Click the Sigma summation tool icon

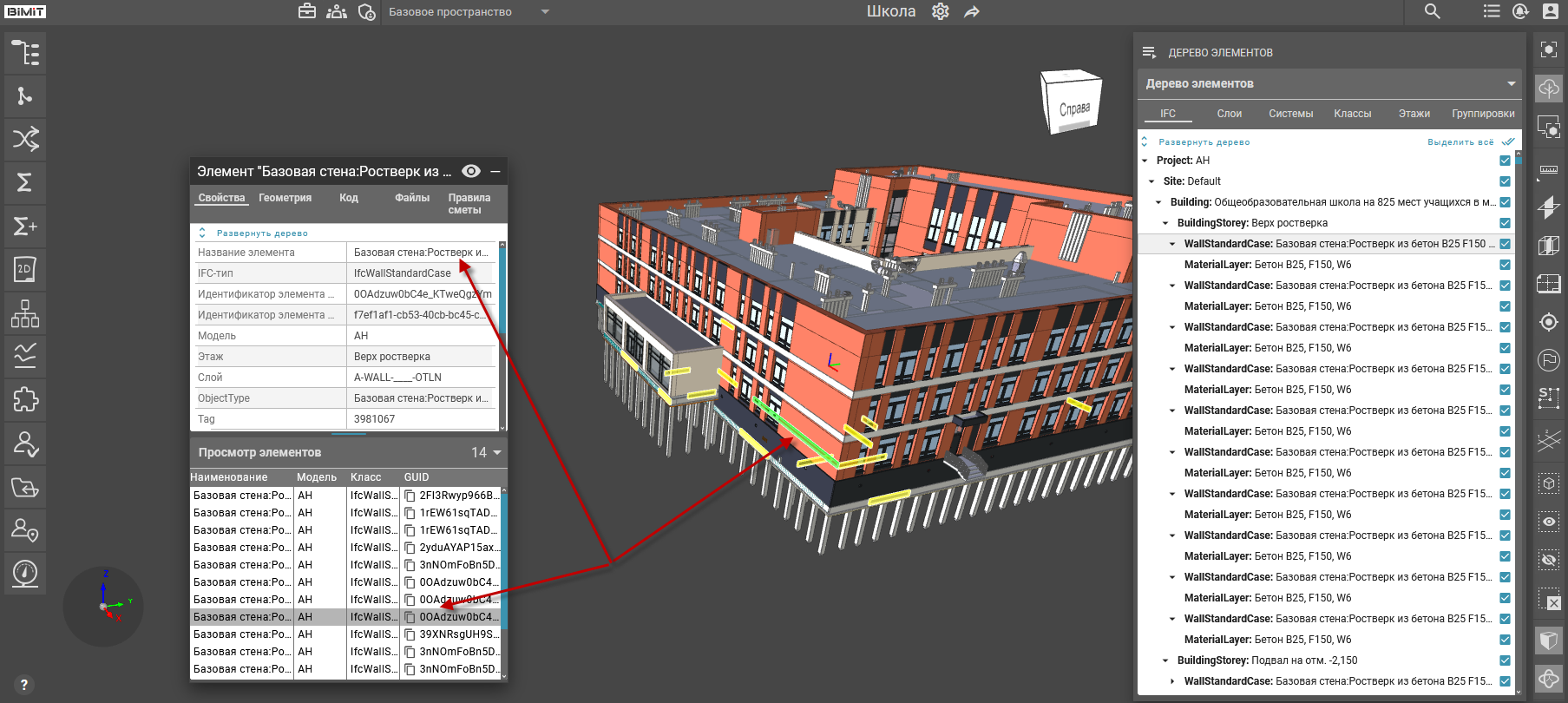point(25,182)
